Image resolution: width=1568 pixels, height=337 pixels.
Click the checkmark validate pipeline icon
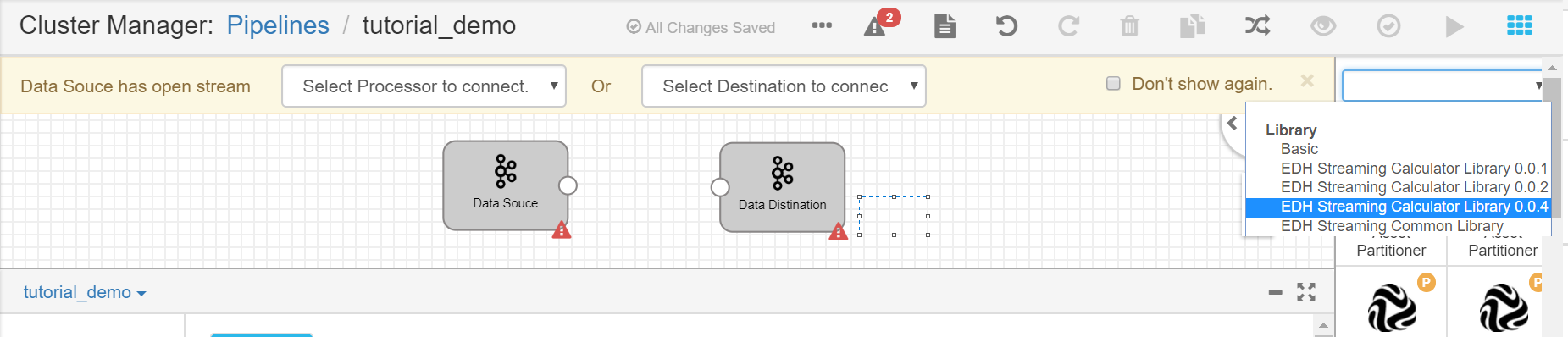(x=1388, y=26)
